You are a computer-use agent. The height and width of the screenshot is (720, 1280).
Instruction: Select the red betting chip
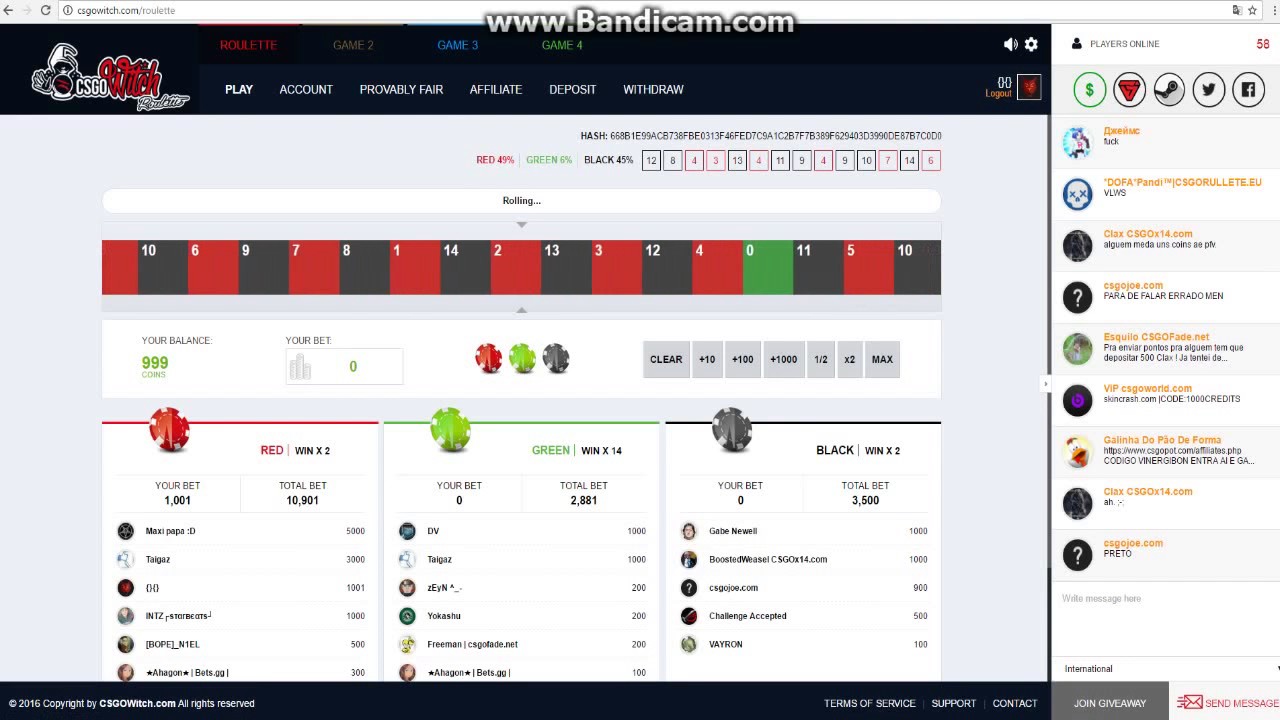pyautogui.click(x=489, y=358)
